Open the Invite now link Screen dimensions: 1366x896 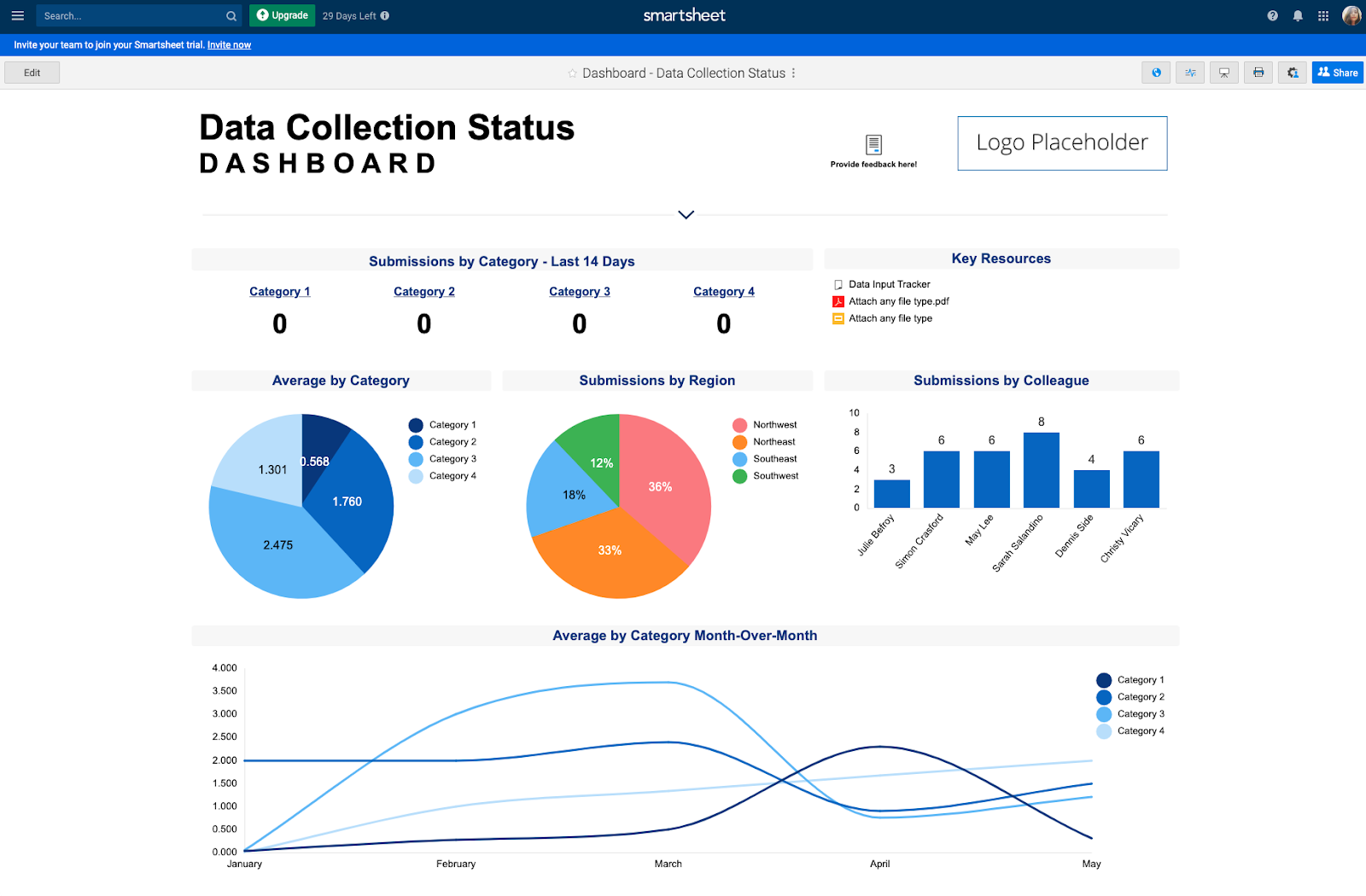pyautogui.click(x=229, y=44)
